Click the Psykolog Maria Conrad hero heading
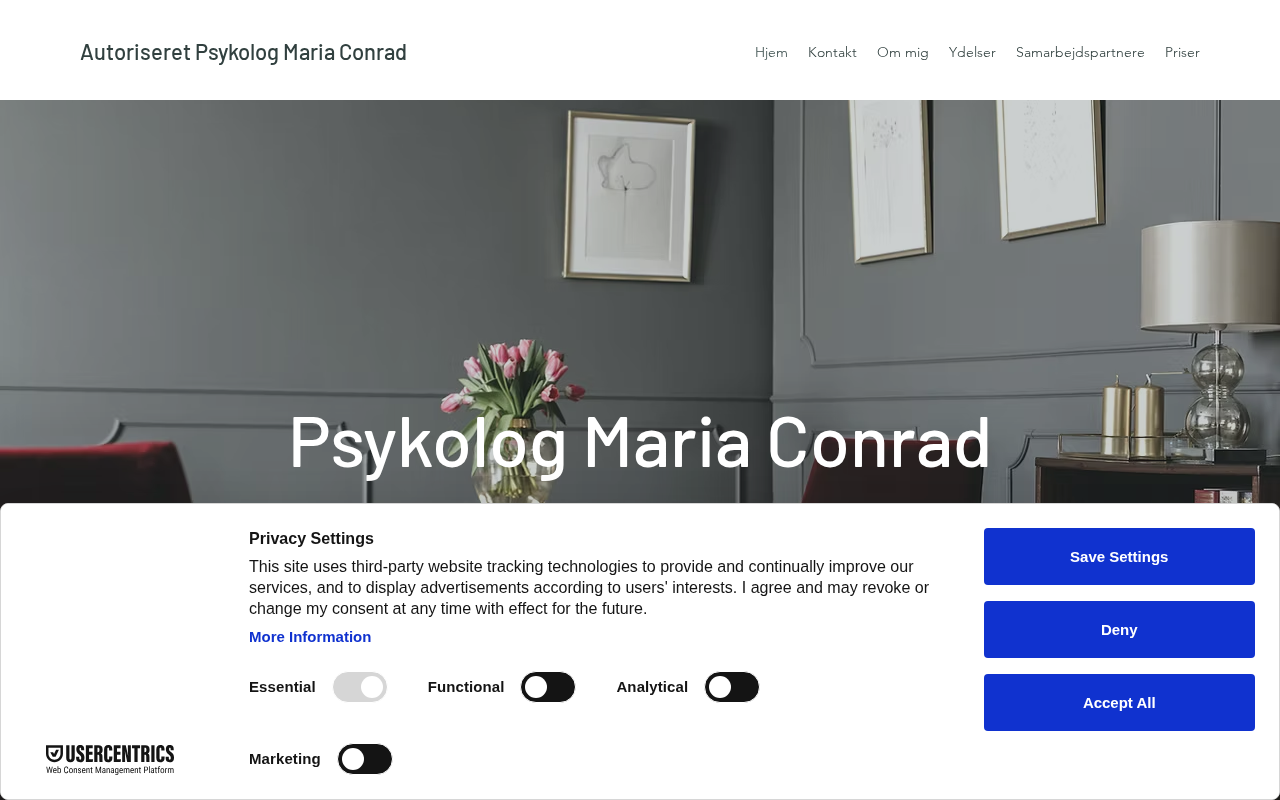Screen dimensions: 1280x800 coord(640,440)
